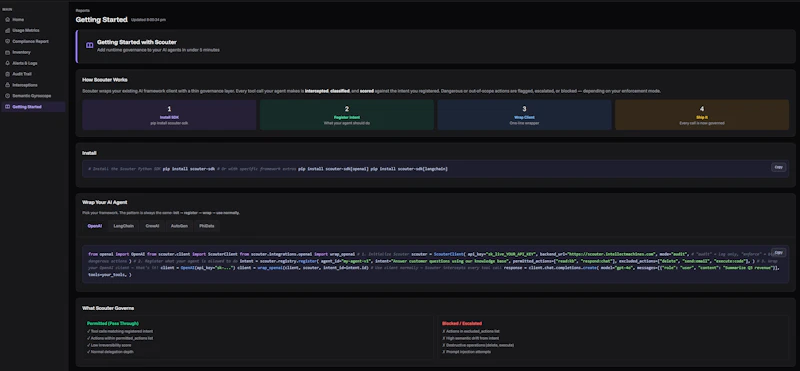Screen dimensions: 800x371
Task: Click the 'How Scouter Works' heading
Action: click(x=105, y=80)
